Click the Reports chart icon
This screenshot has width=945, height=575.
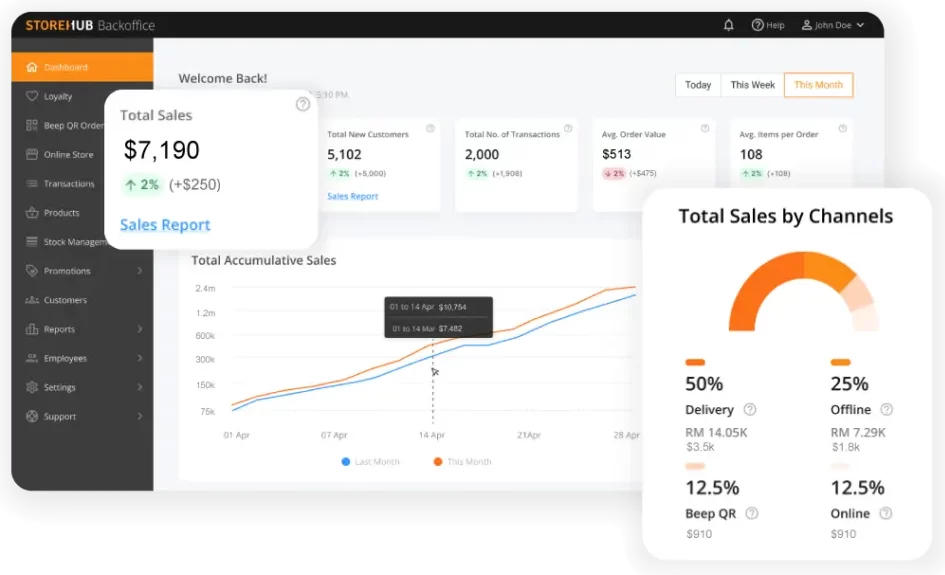(x=32, y=329)
